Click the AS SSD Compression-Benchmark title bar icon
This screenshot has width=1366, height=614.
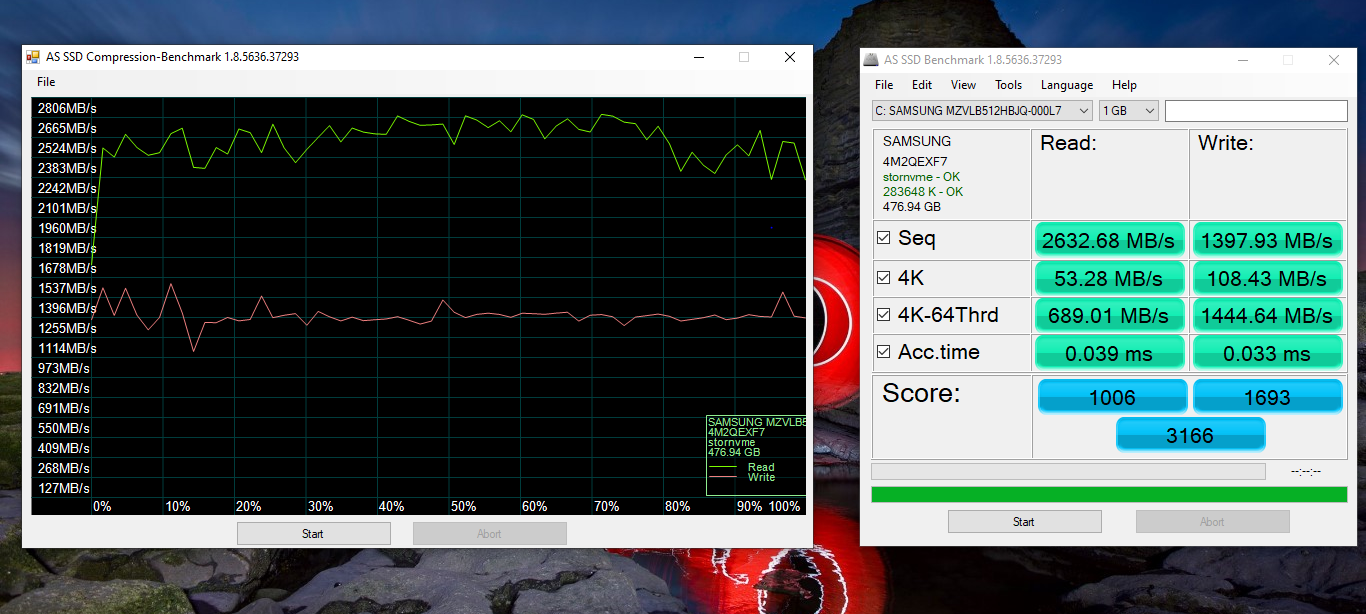[x=33, y=57]
